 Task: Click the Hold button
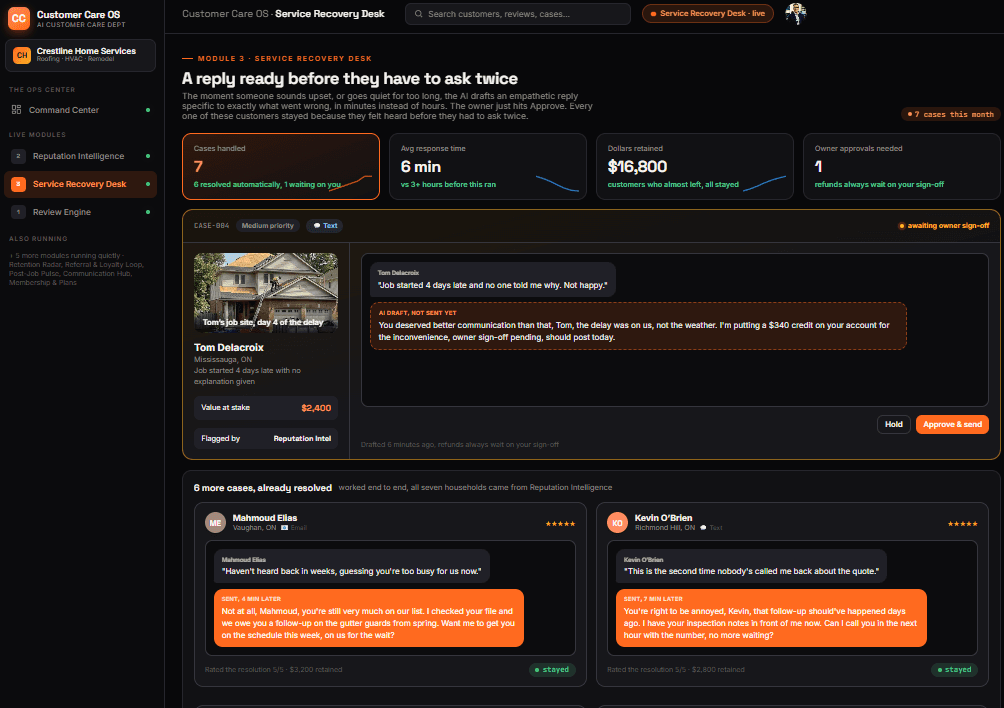(x=893, y=424)
